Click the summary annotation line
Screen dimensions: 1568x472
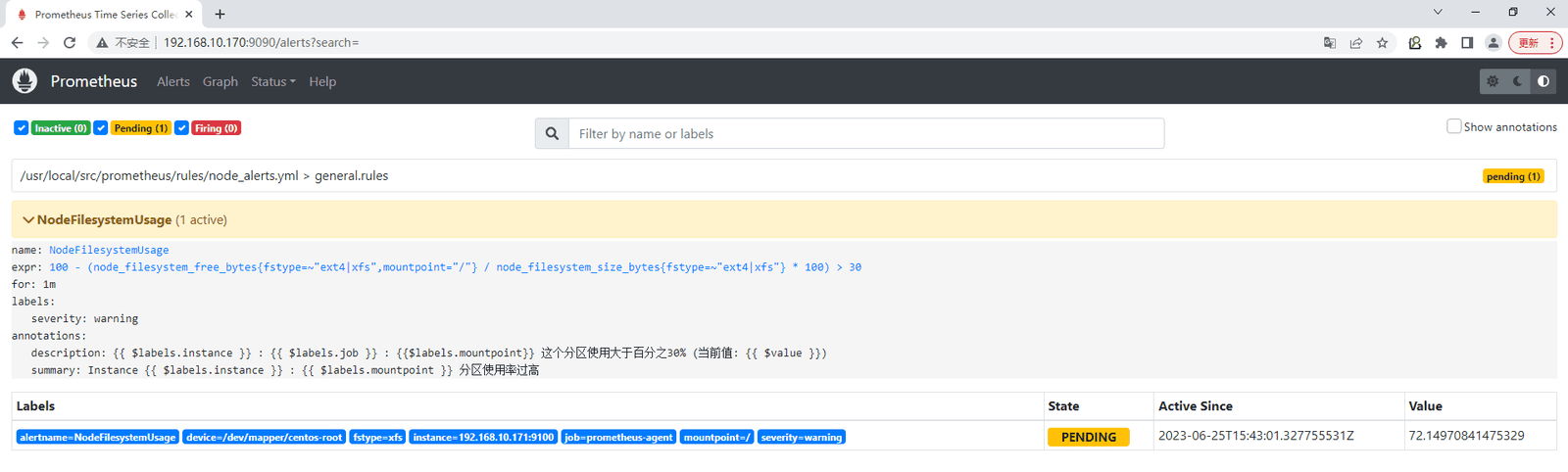pyautogui.click(x=285, y=370)
